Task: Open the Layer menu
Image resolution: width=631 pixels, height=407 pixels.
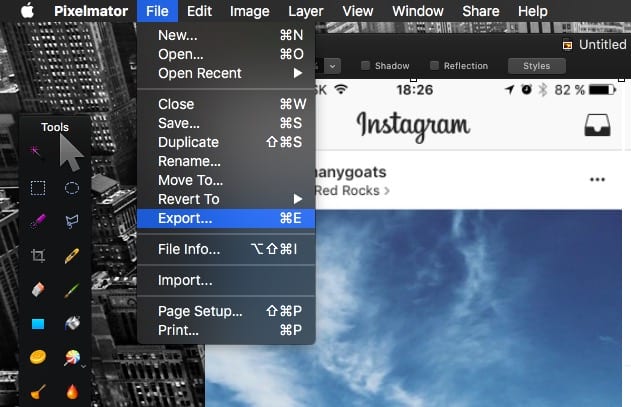Action: pos(305,11)
